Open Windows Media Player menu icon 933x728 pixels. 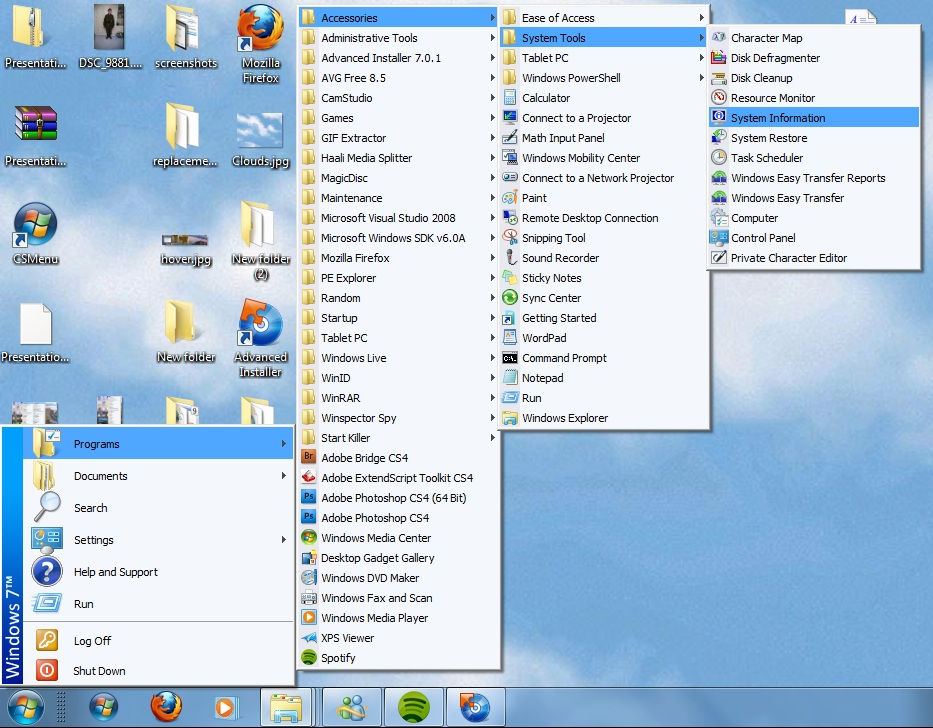click(x=309, y=618)
